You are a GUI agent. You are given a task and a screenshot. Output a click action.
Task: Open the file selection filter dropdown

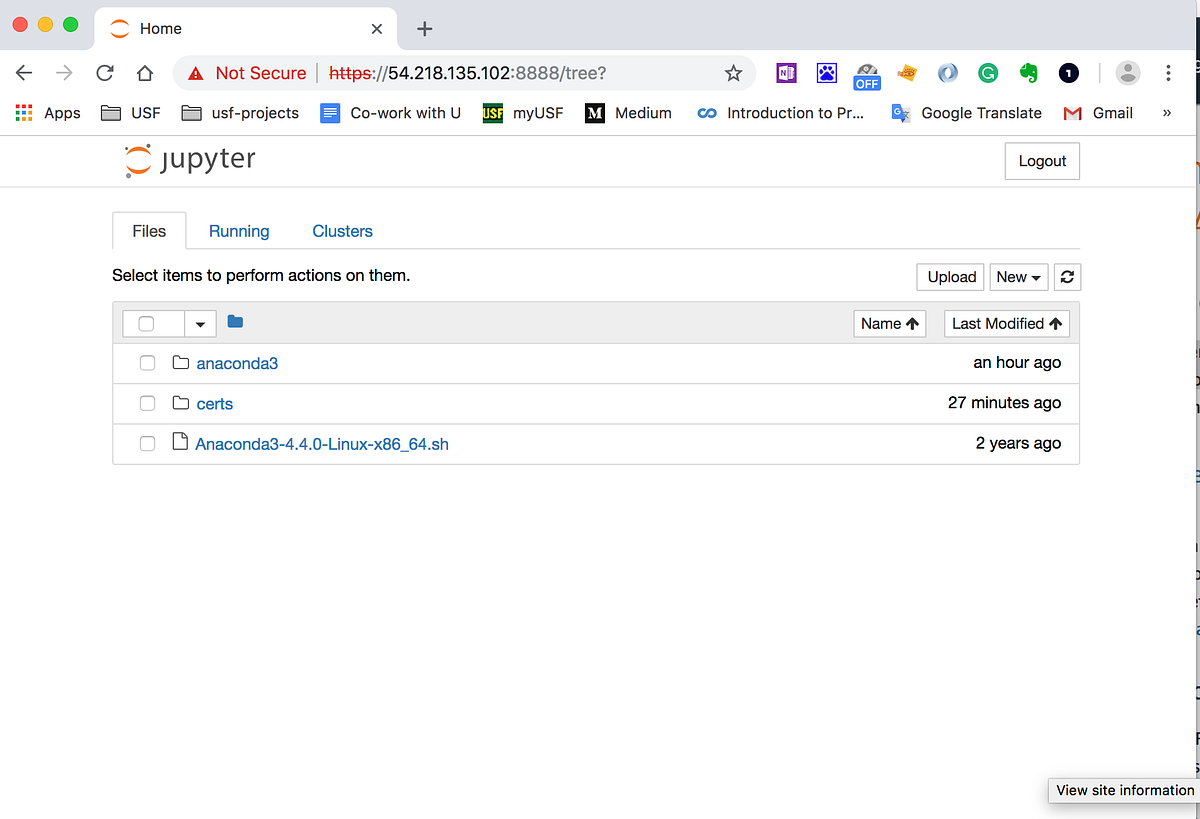click(200, 323)
